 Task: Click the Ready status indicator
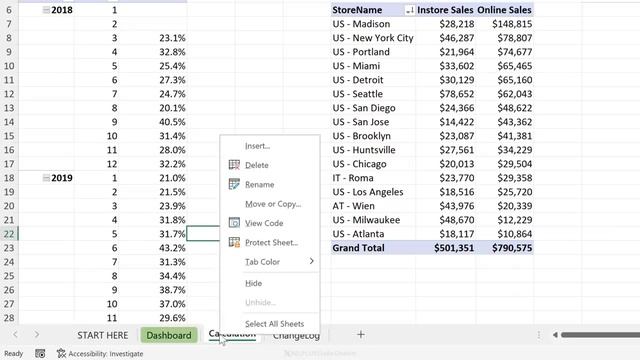(x=13, y=353)
